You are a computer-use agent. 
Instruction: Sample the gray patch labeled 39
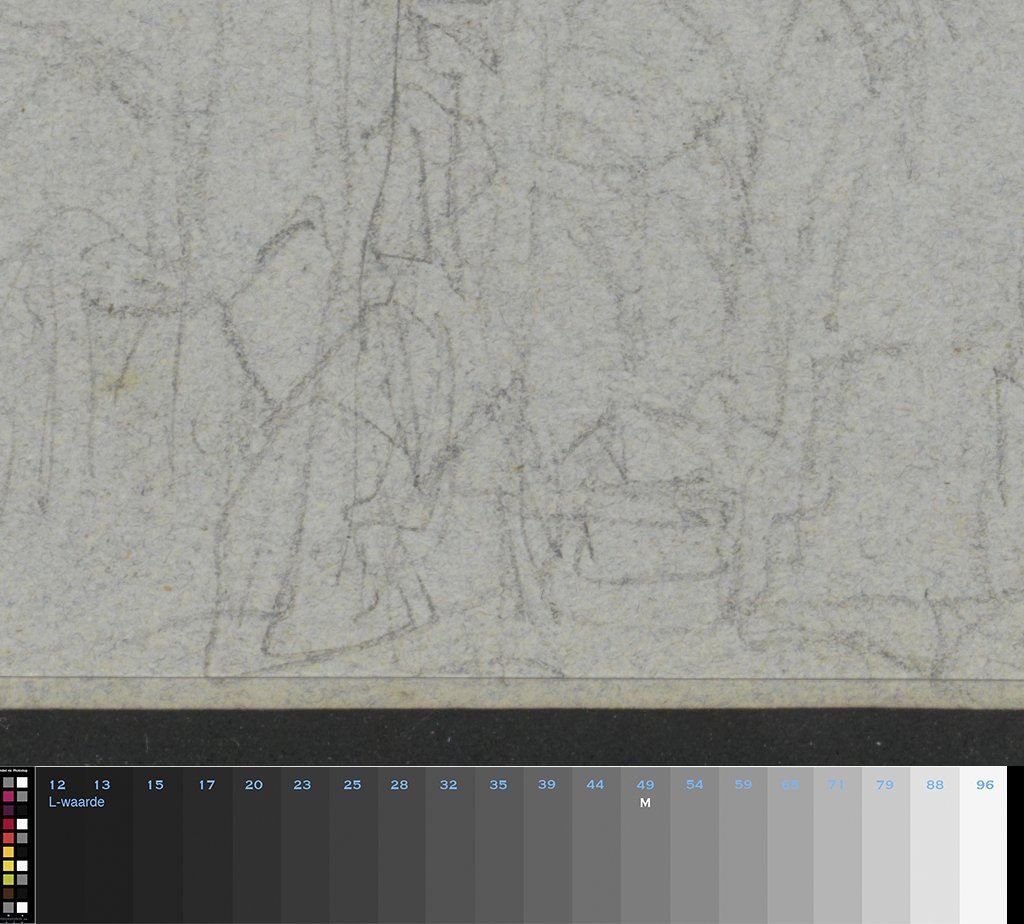pos(547,860)
